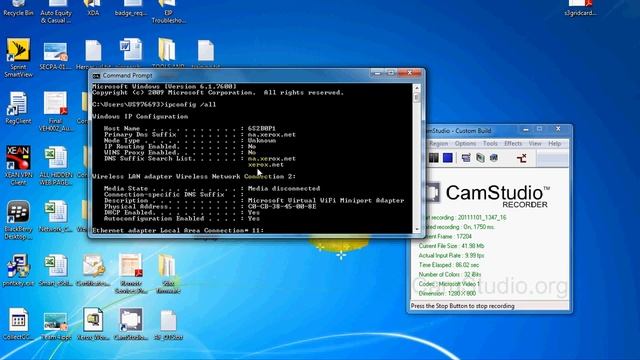Open the Options menu in CamStudio
640x360 pixels.
coord(465,144)
